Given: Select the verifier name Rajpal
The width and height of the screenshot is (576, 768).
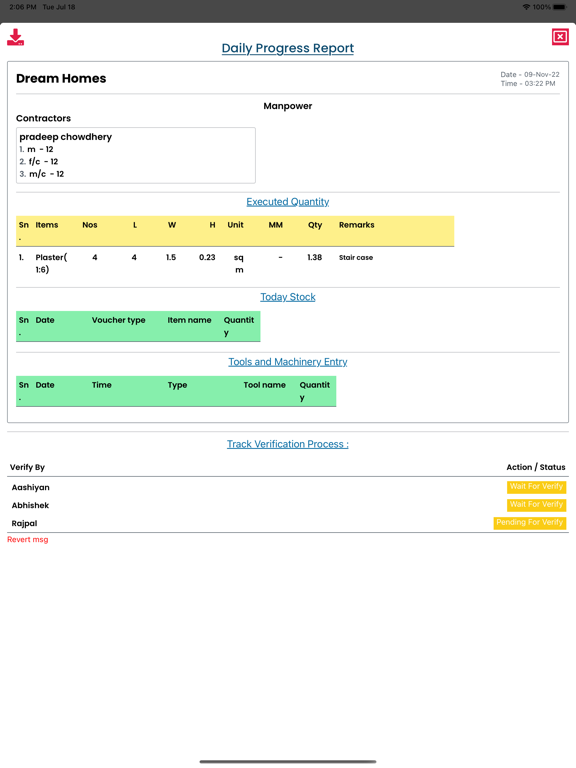Looking at the screenshot, I should coord(24,524).
